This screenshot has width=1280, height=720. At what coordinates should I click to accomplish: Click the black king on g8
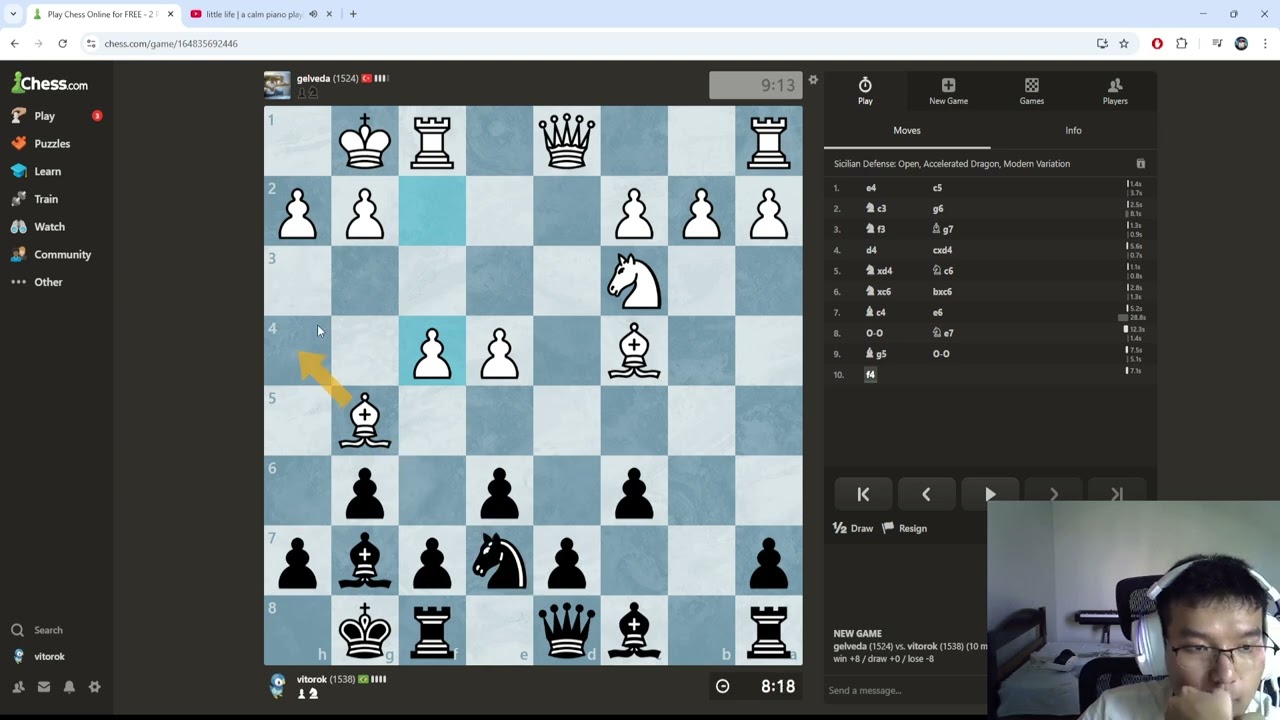click(x=365, y=631)
